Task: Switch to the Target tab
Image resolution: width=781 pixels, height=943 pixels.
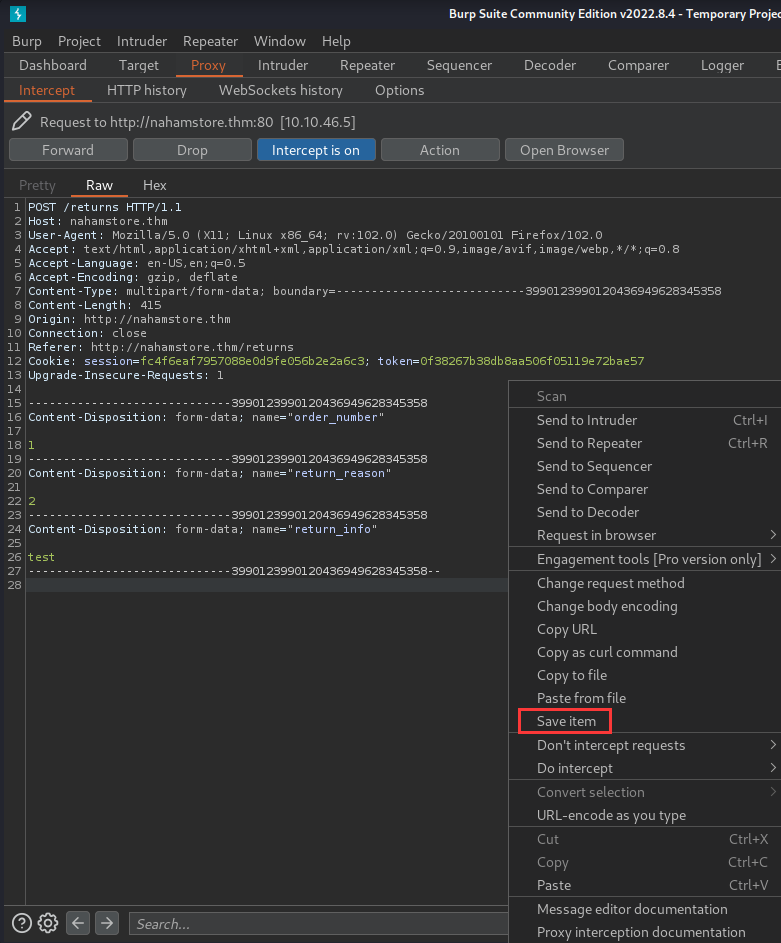Action: pos(139,65)
